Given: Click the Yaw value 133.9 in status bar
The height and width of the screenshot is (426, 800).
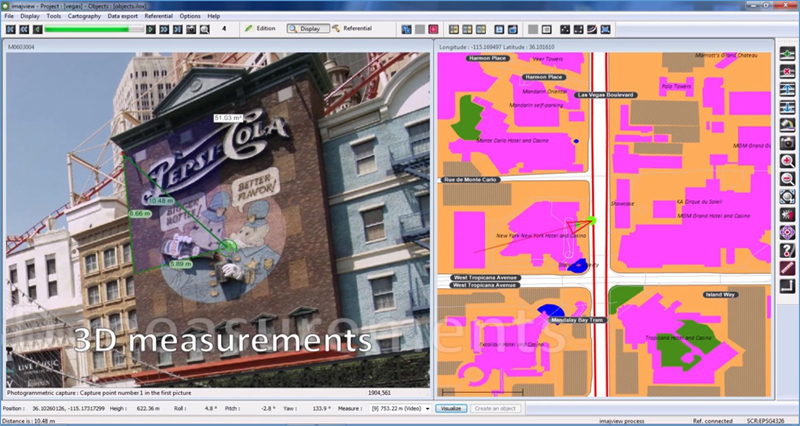Looking at the screenshot, I should tap(323, 409).
